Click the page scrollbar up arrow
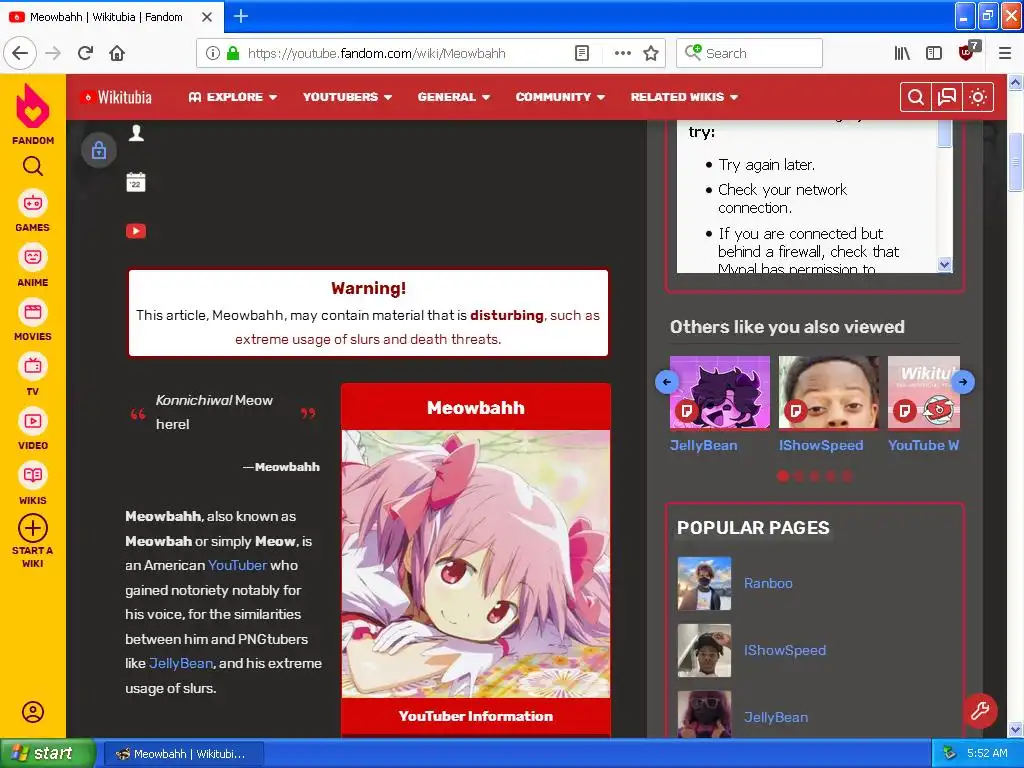The width and height of the screenshot is (1024, 768). tap(1015, 82)
